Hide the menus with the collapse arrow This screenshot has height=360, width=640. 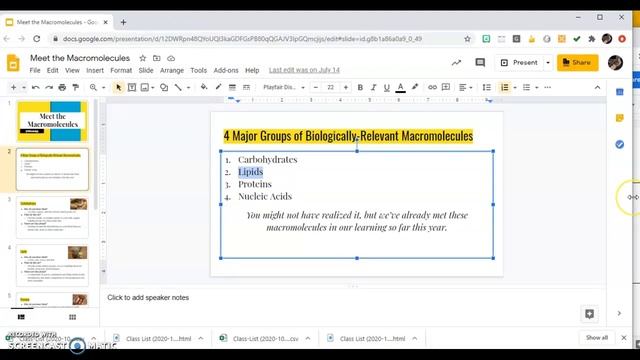tap(597, 87)
